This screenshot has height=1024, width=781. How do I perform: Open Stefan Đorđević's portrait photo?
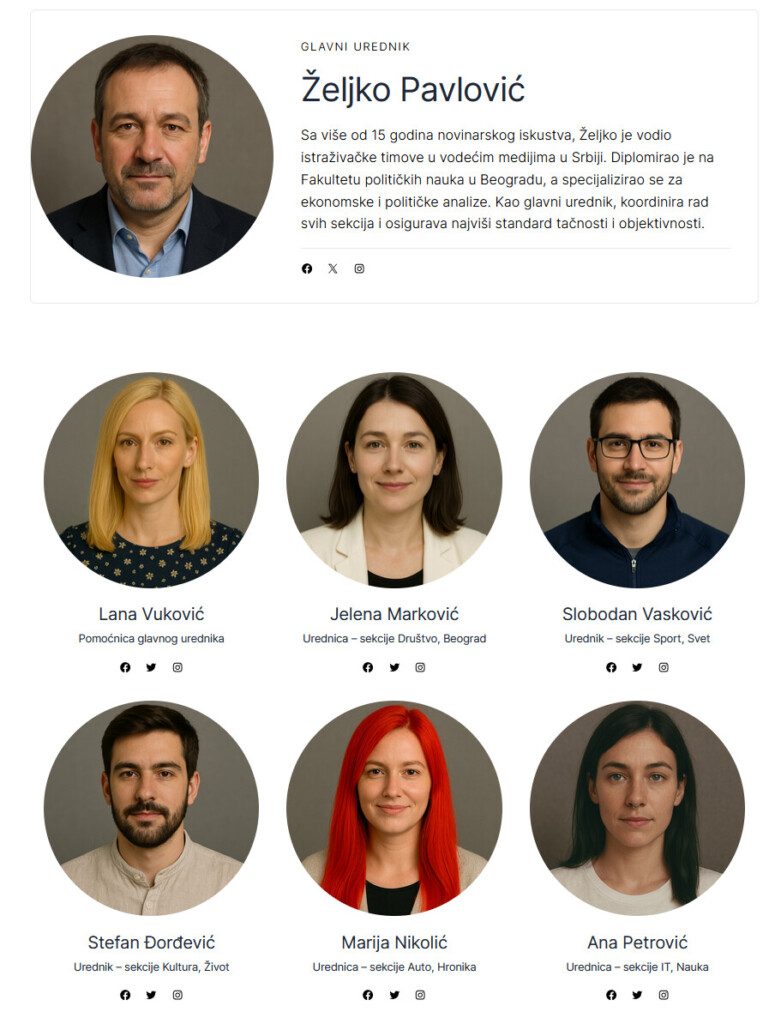point(151,808)
